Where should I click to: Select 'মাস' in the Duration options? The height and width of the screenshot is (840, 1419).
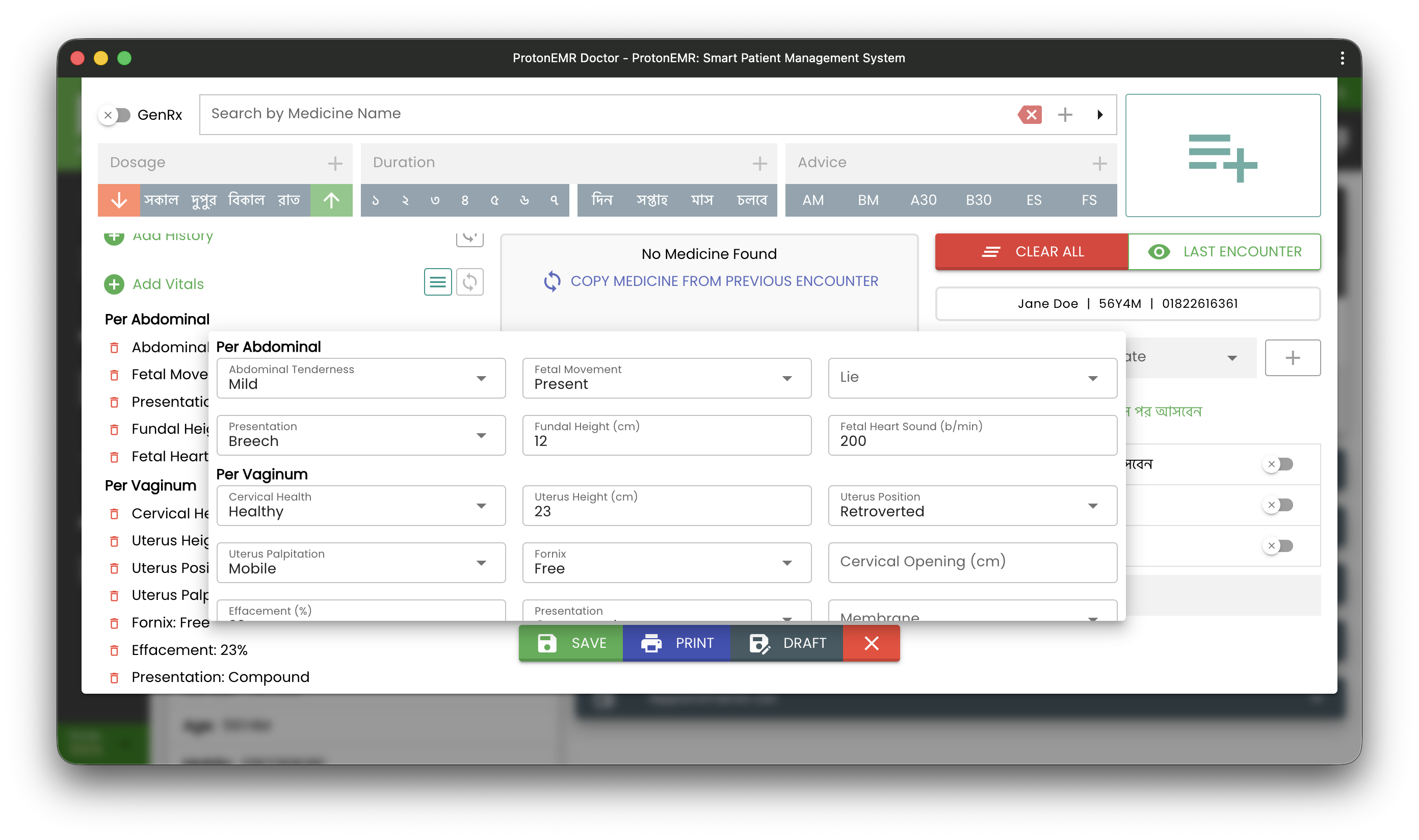tap(702, 200)
